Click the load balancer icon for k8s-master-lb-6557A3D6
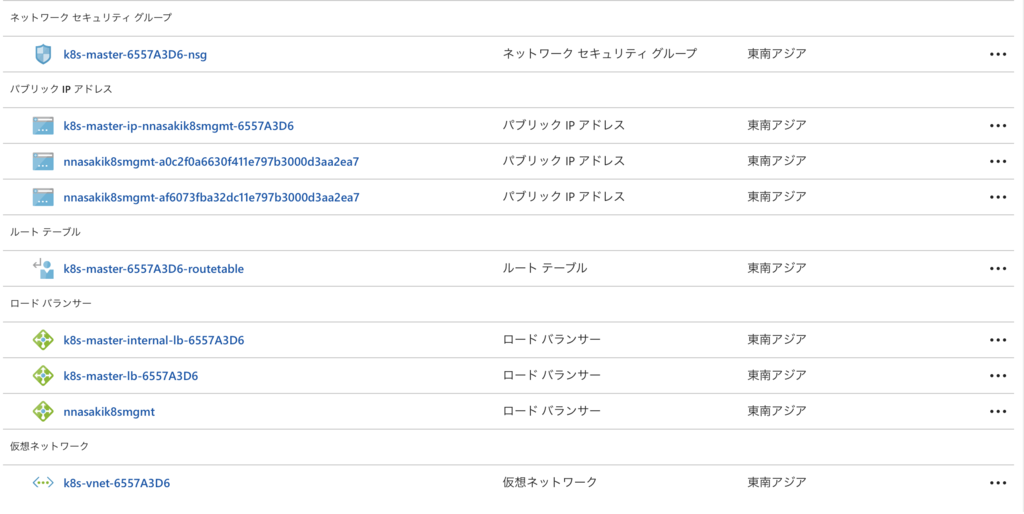 tap(43, 376)
